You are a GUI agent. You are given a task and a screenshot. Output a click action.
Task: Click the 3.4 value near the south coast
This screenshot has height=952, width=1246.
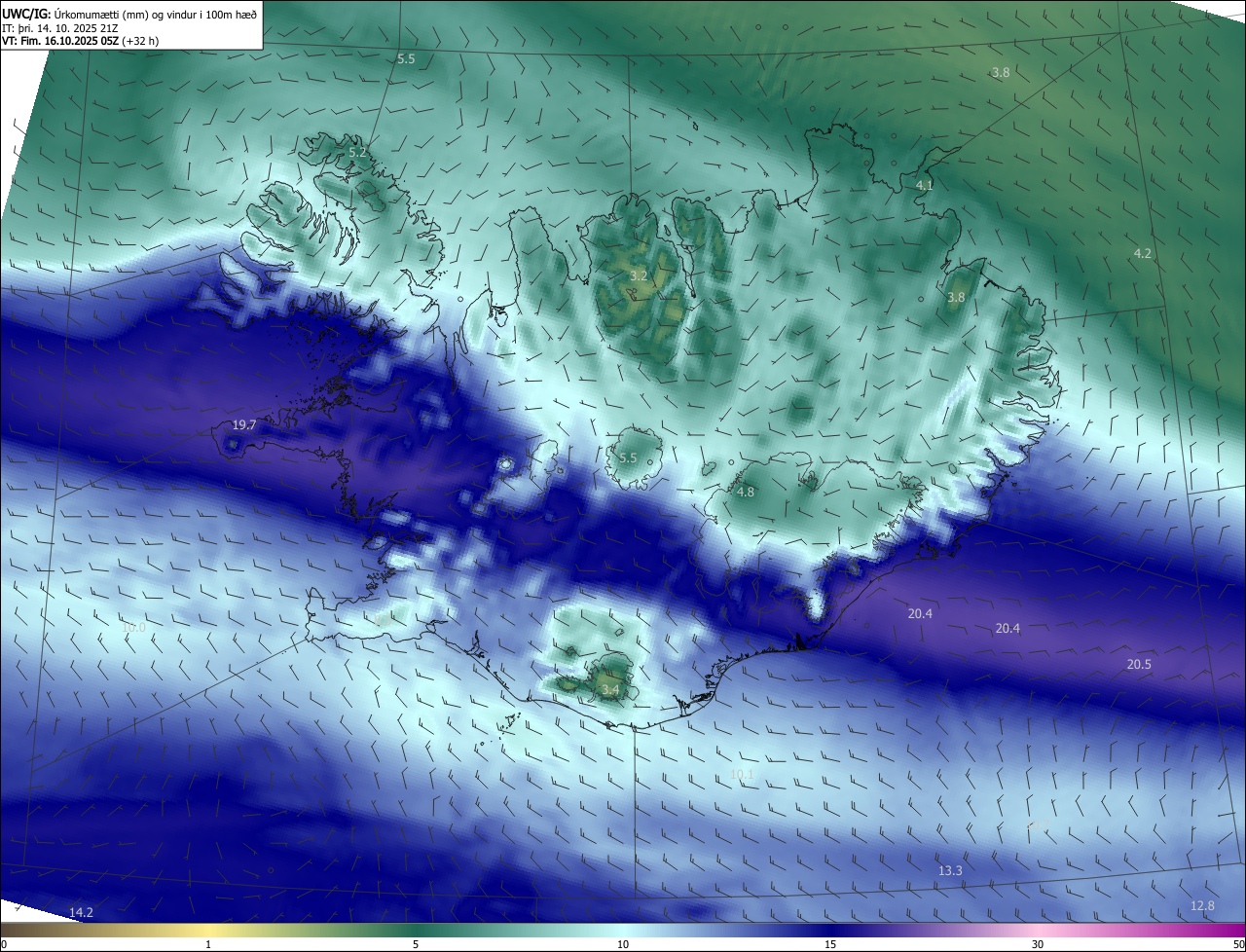pyautogui.click(x=610, y=690)
